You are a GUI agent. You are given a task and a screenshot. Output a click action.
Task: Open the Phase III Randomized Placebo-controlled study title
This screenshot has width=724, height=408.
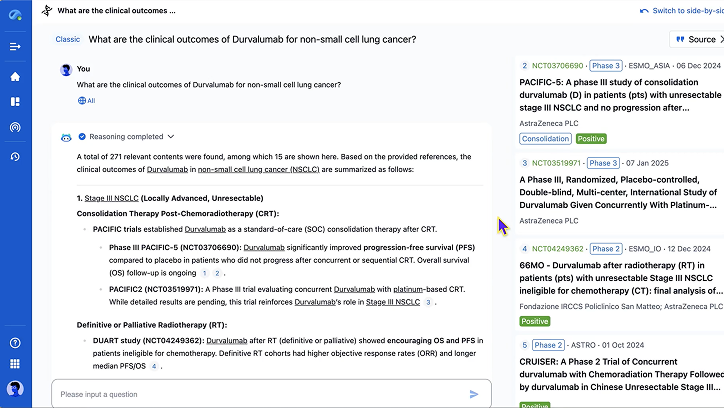(618, 192)
